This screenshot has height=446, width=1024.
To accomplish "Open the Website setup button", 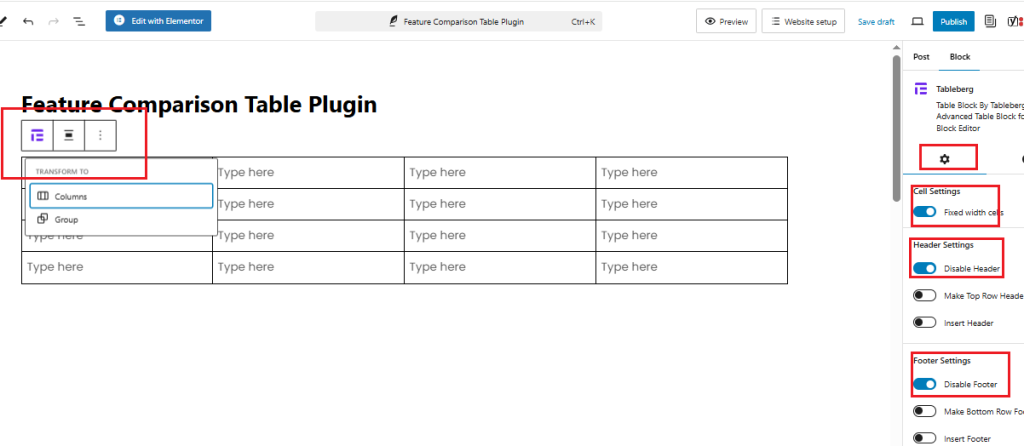I will point(803,22).
